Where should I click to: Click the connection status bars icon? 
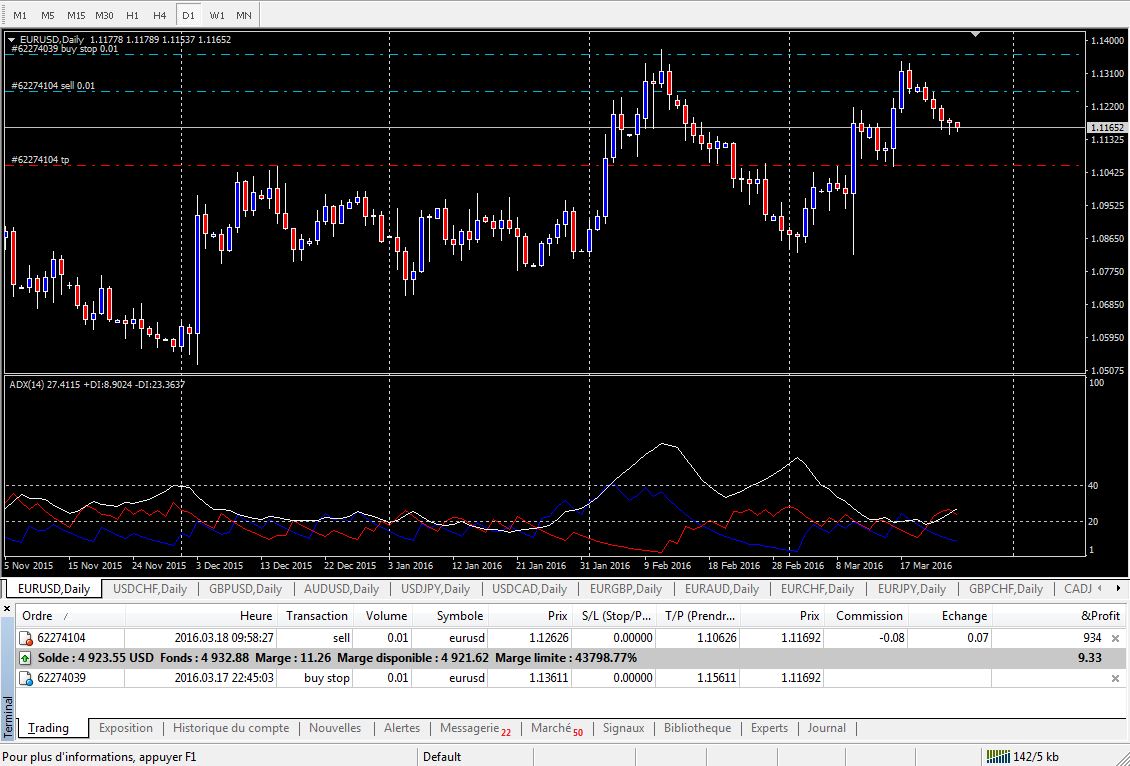[x=996, y=756]
